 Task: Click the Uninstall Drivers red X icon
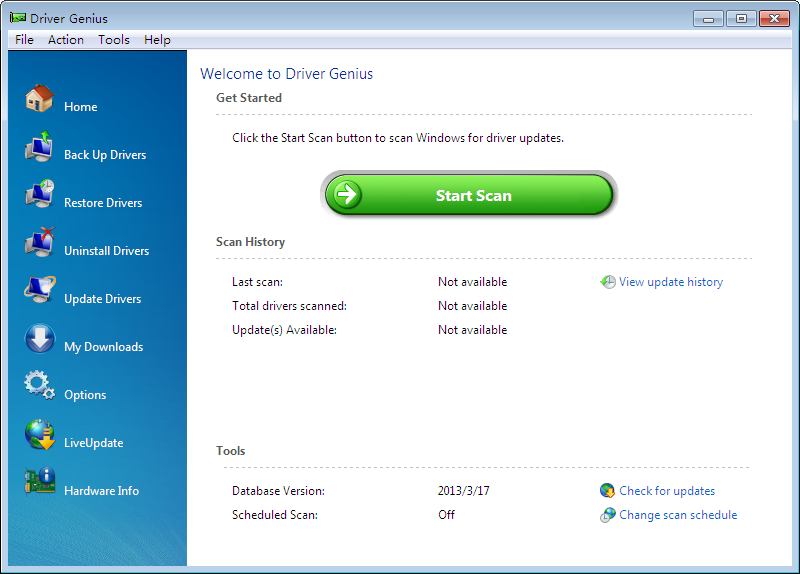point(39,242)
